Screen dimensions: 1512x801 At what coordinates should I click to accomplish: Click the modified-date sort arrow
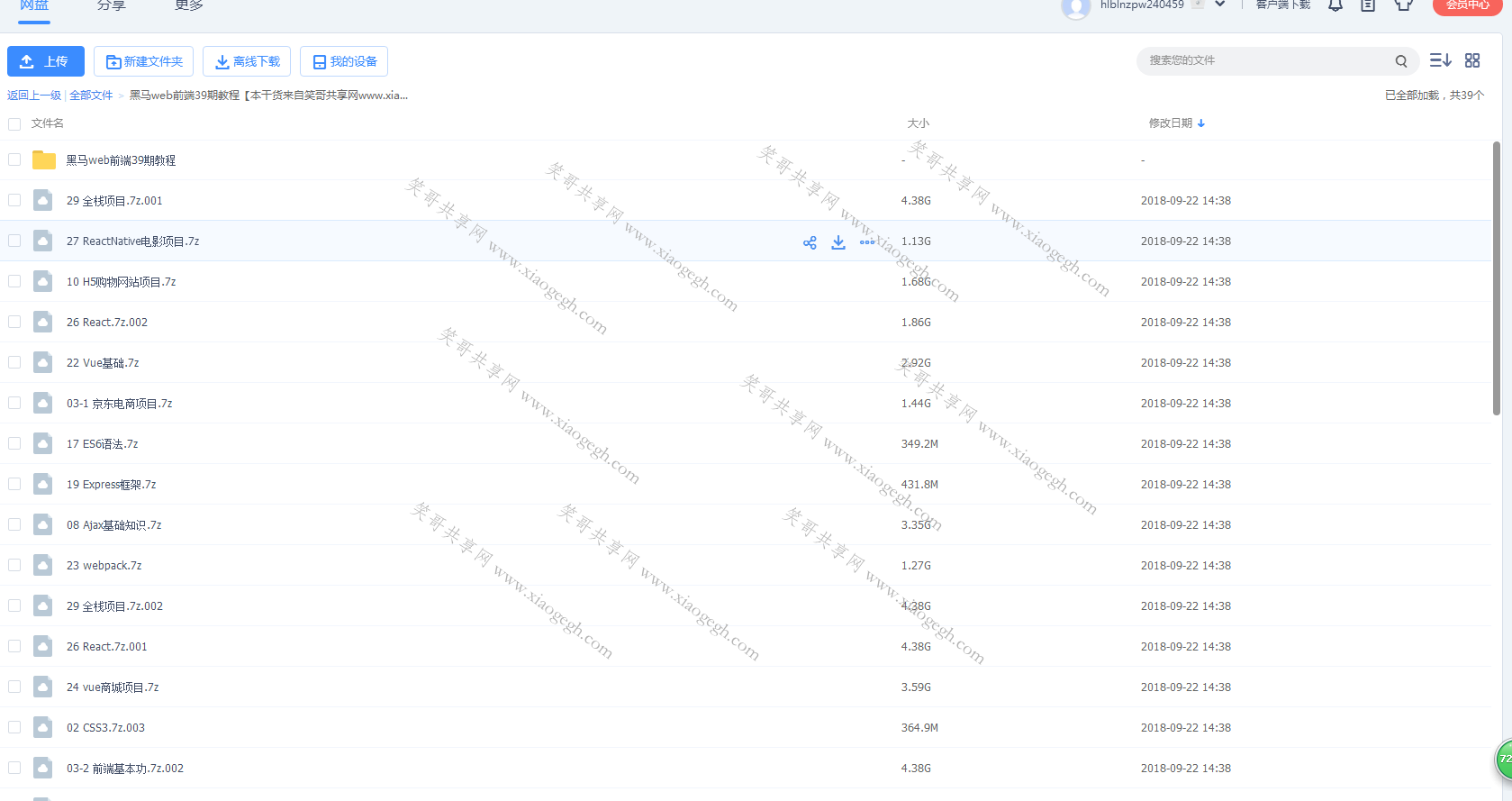[x=1201, y=123]
